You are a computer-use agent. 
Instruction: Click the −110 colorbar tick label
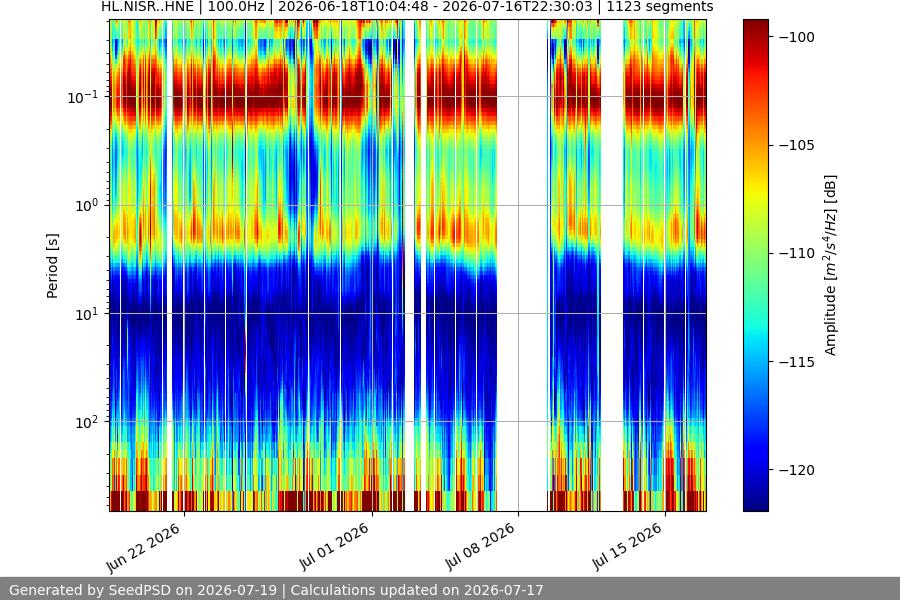point(797,253)
